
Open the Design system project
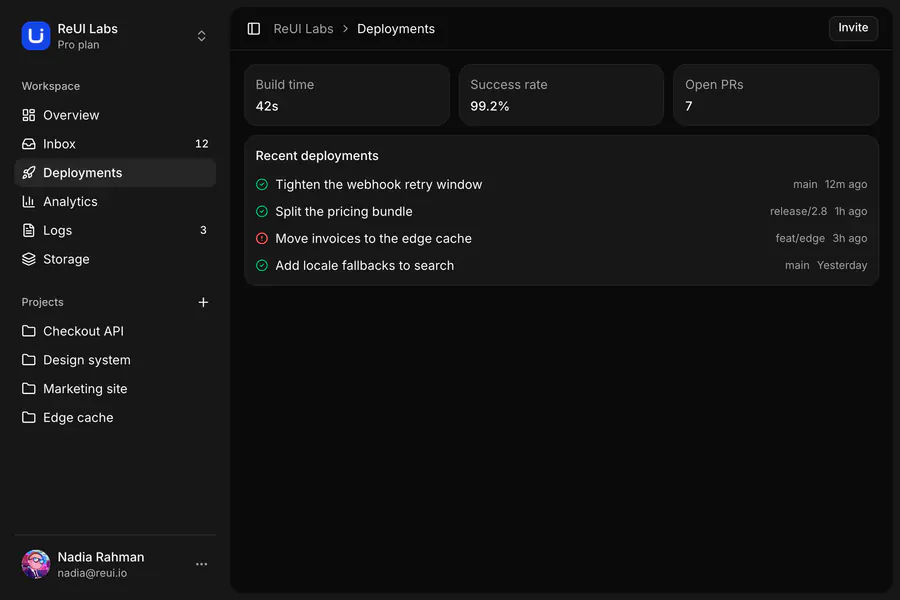pyautogui.click(x=115, y=359)
